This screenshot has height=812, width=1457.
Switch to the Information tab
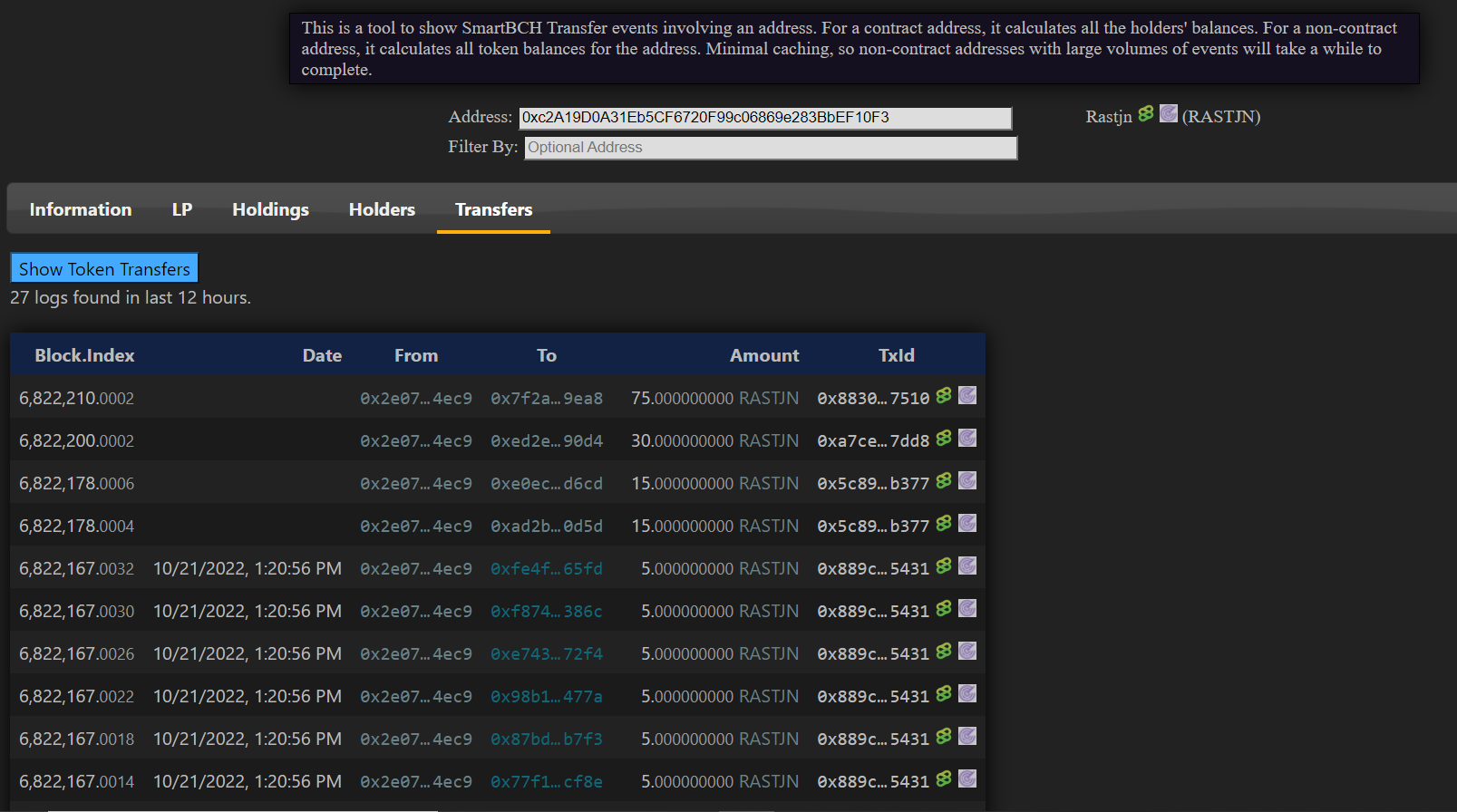81,209
